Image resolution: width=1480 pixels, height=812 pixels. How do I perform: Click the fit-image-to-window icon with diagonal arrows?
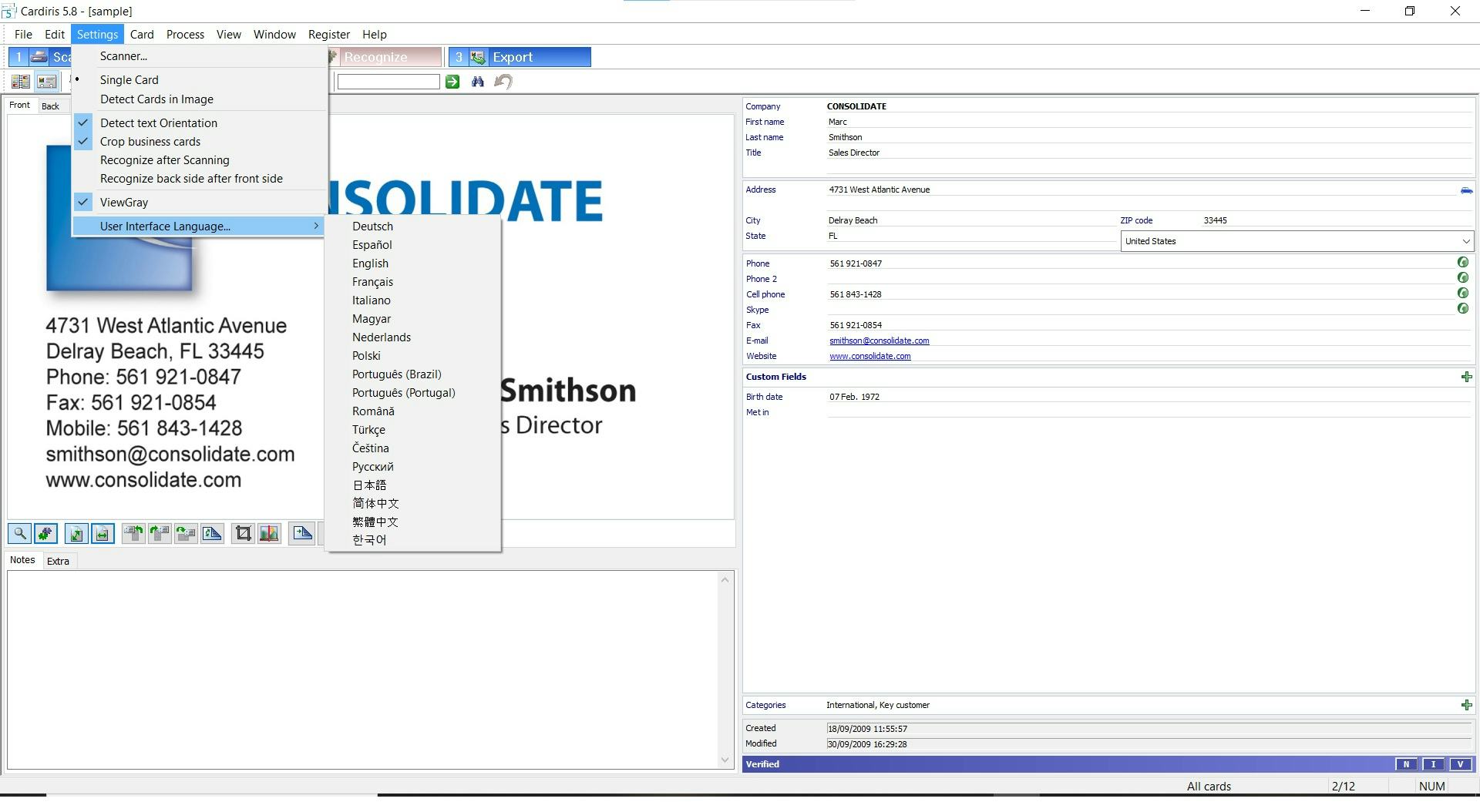click(x=76, y=533)
